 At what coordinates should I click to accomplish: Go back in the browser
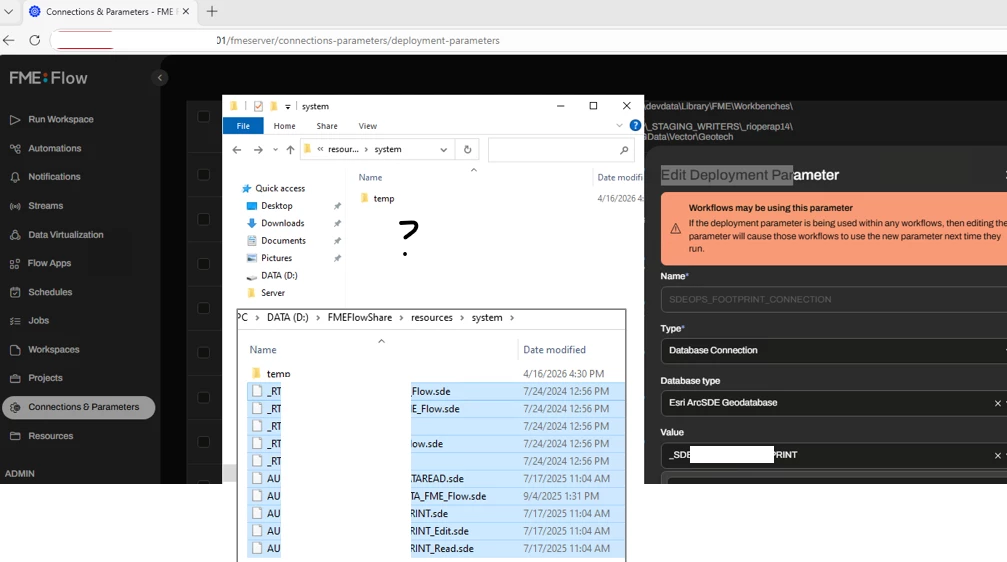[x=9, y=40]
